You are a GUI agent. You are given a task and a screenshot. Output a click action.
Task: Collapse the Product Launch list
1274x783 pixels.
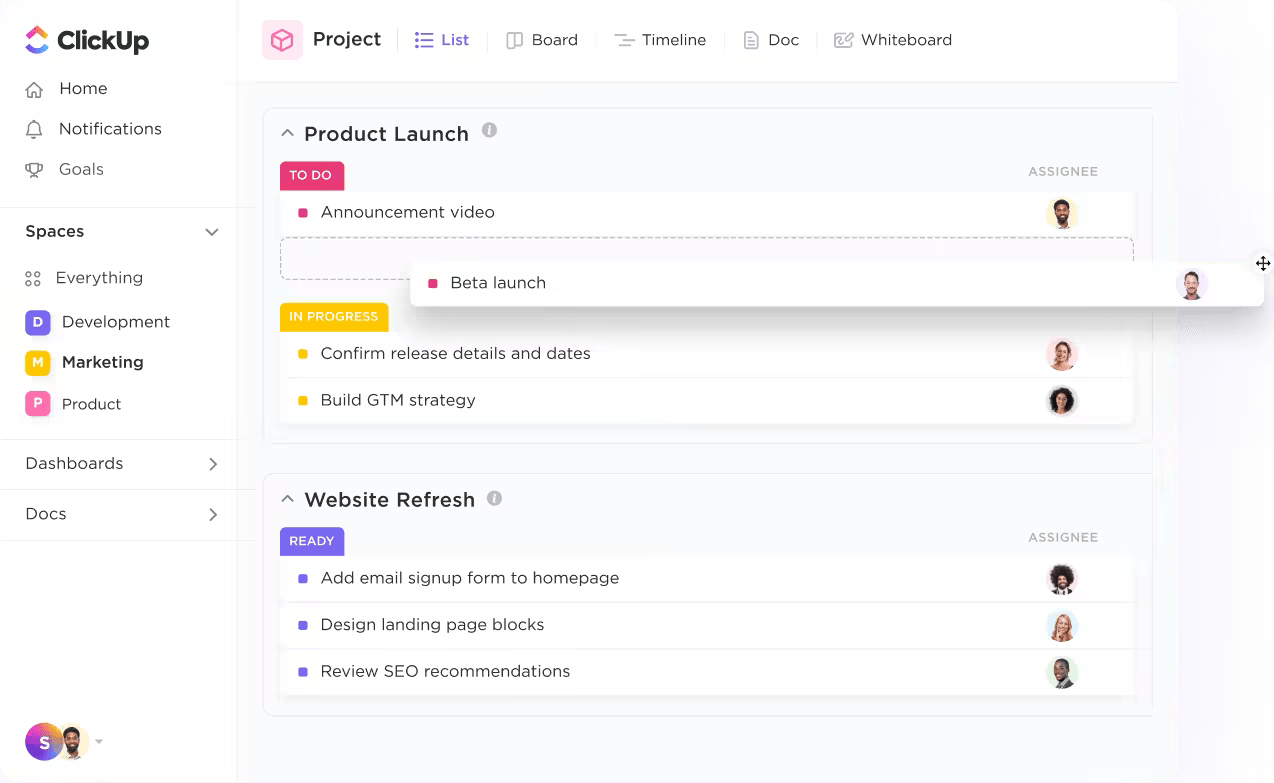point(288,133)
